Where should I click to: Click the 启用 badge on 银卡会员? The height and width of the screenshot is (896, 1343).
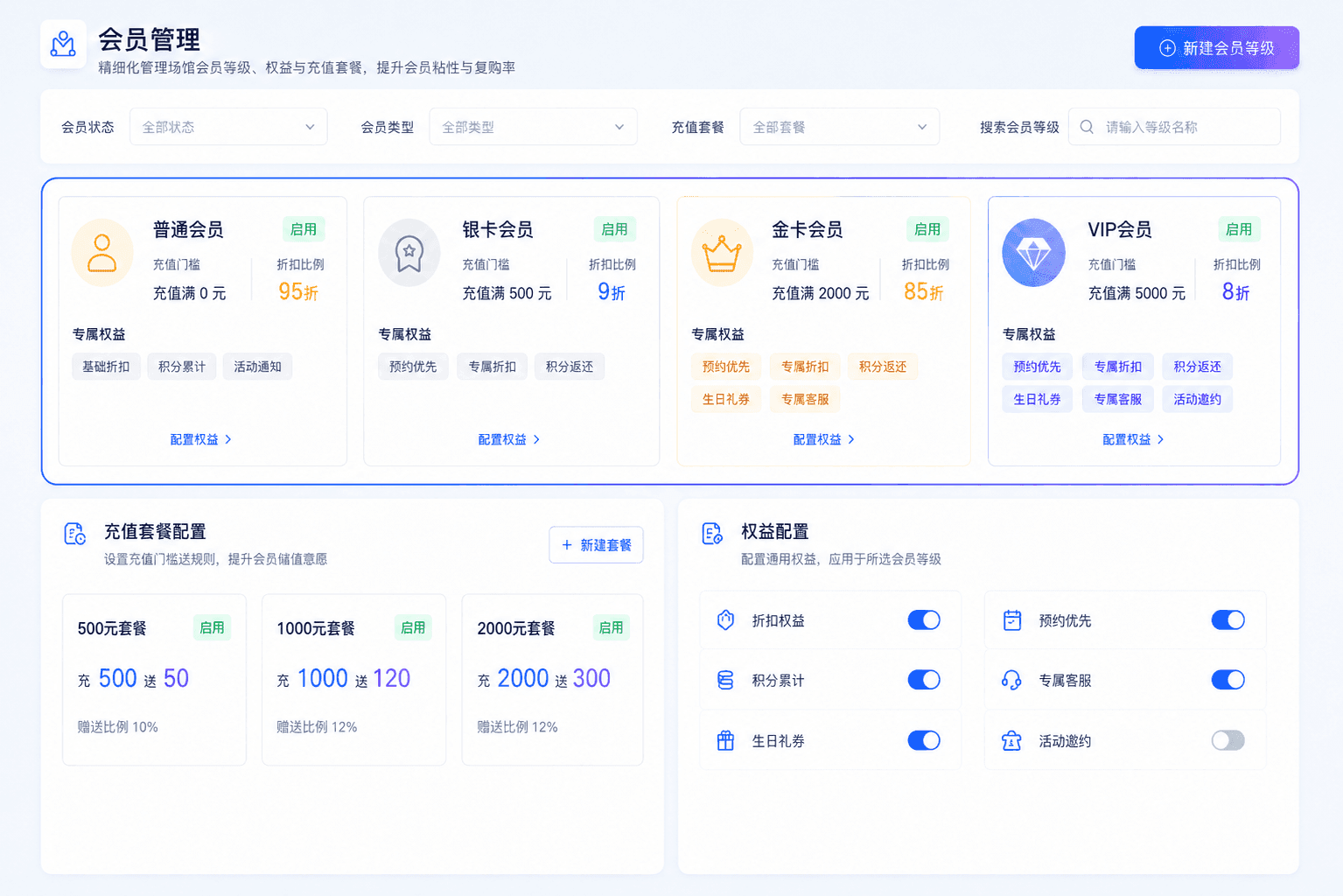(x=615, y=229)
